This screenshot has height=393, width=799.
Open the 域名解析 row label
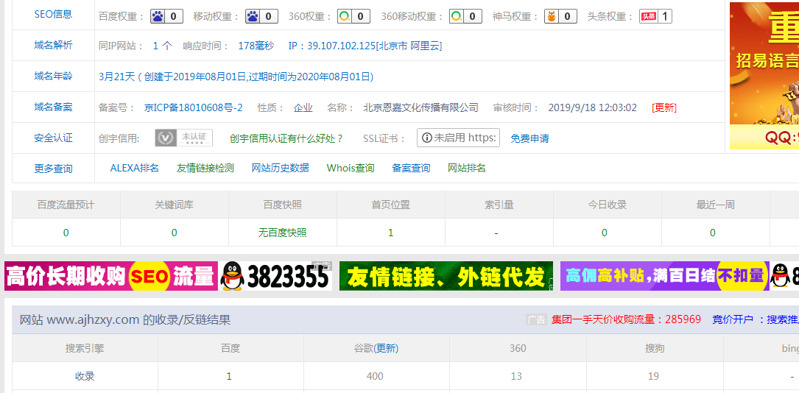[x=53, y=45]
